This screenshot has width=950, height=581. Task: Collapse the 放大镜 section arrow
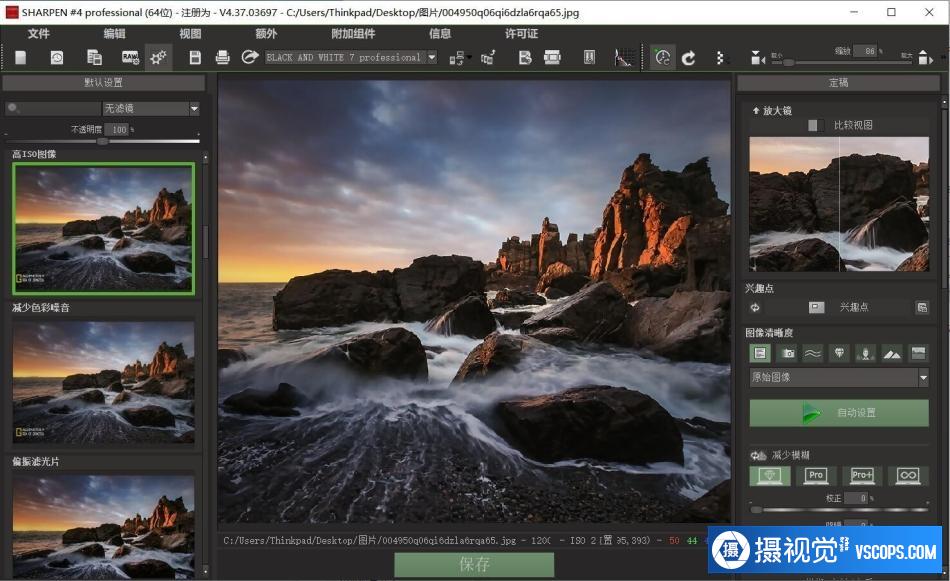tap(756, 111)
